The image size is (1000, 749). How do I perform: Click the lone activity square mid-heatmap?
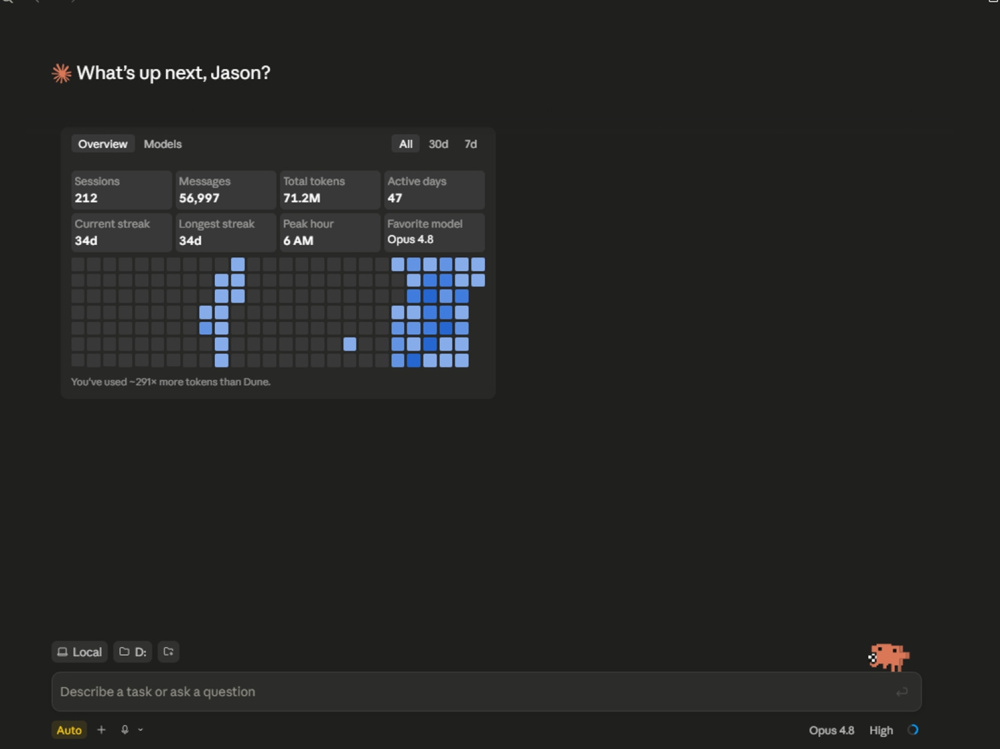349,345
